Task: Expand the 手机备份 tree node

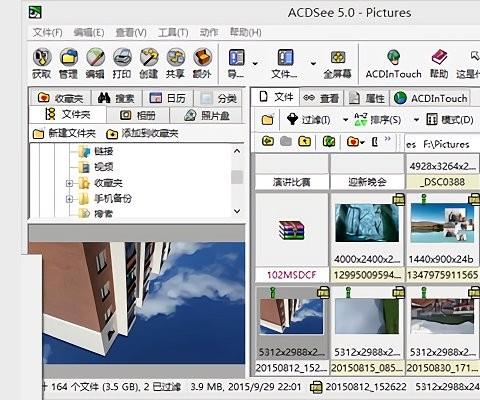Action: click(69, 199)
